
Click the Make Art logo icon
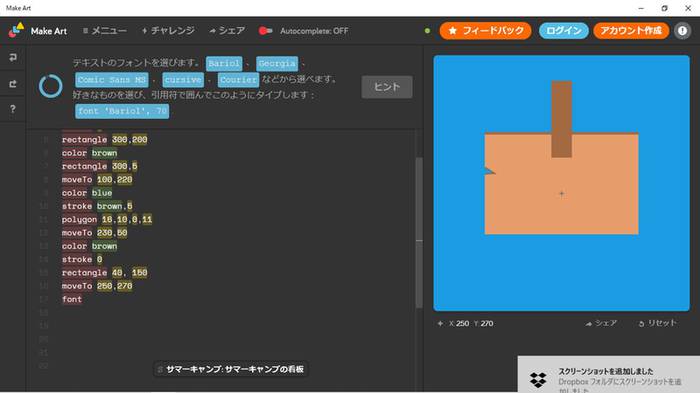point(17,30)
